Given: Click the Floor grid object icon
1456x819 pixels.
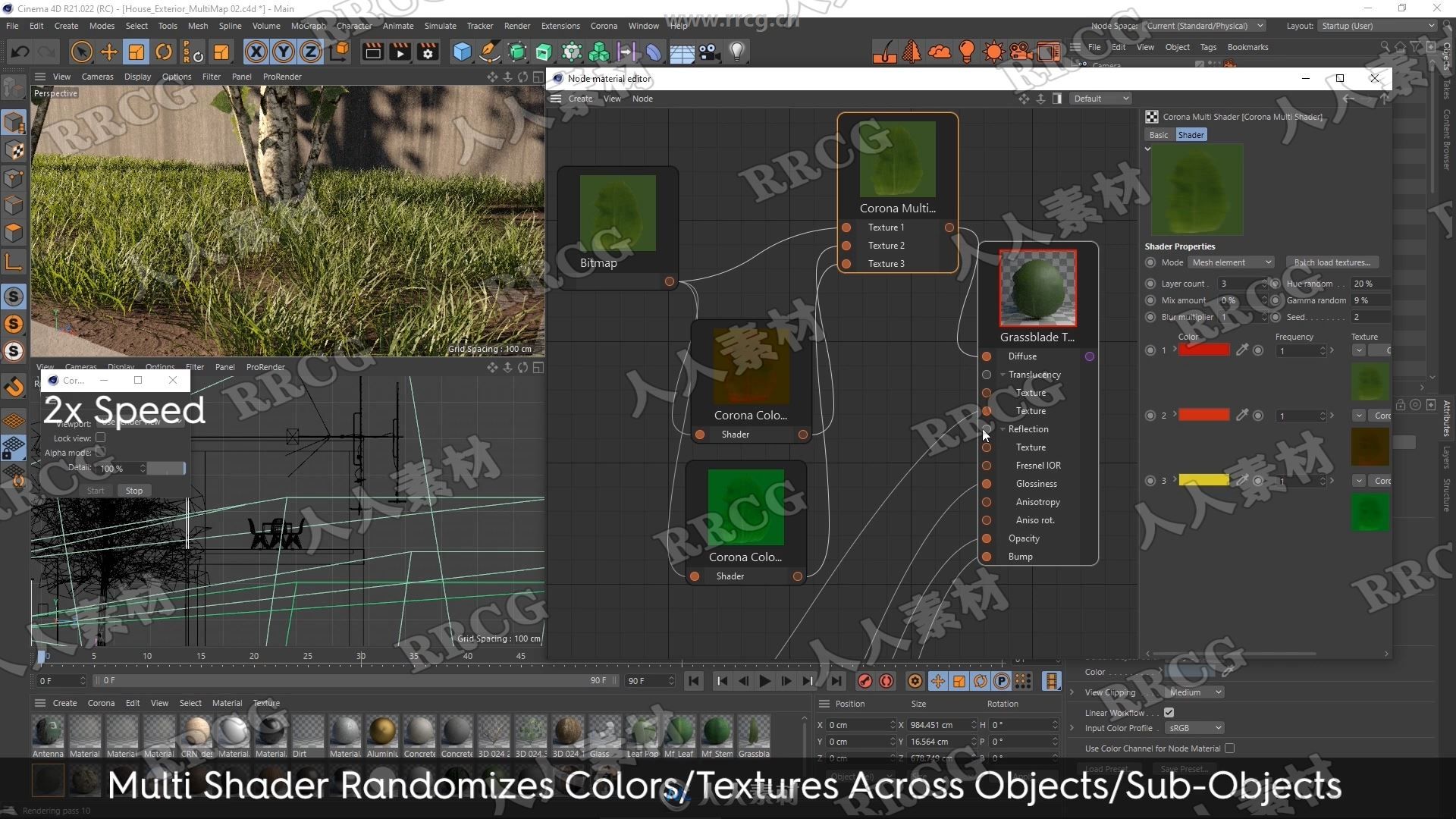Looking at the screenshot, I should click(x=682, y=52).
